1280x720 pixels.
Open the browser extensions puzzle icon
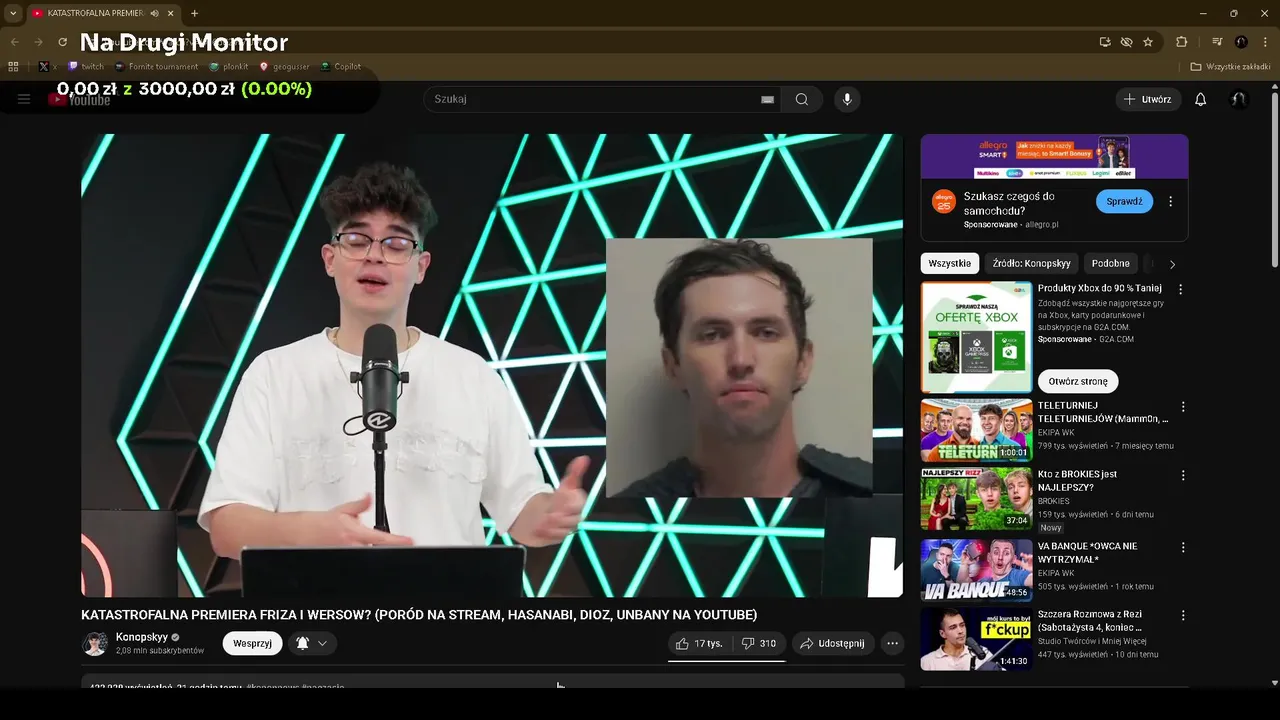(1181, 42)
